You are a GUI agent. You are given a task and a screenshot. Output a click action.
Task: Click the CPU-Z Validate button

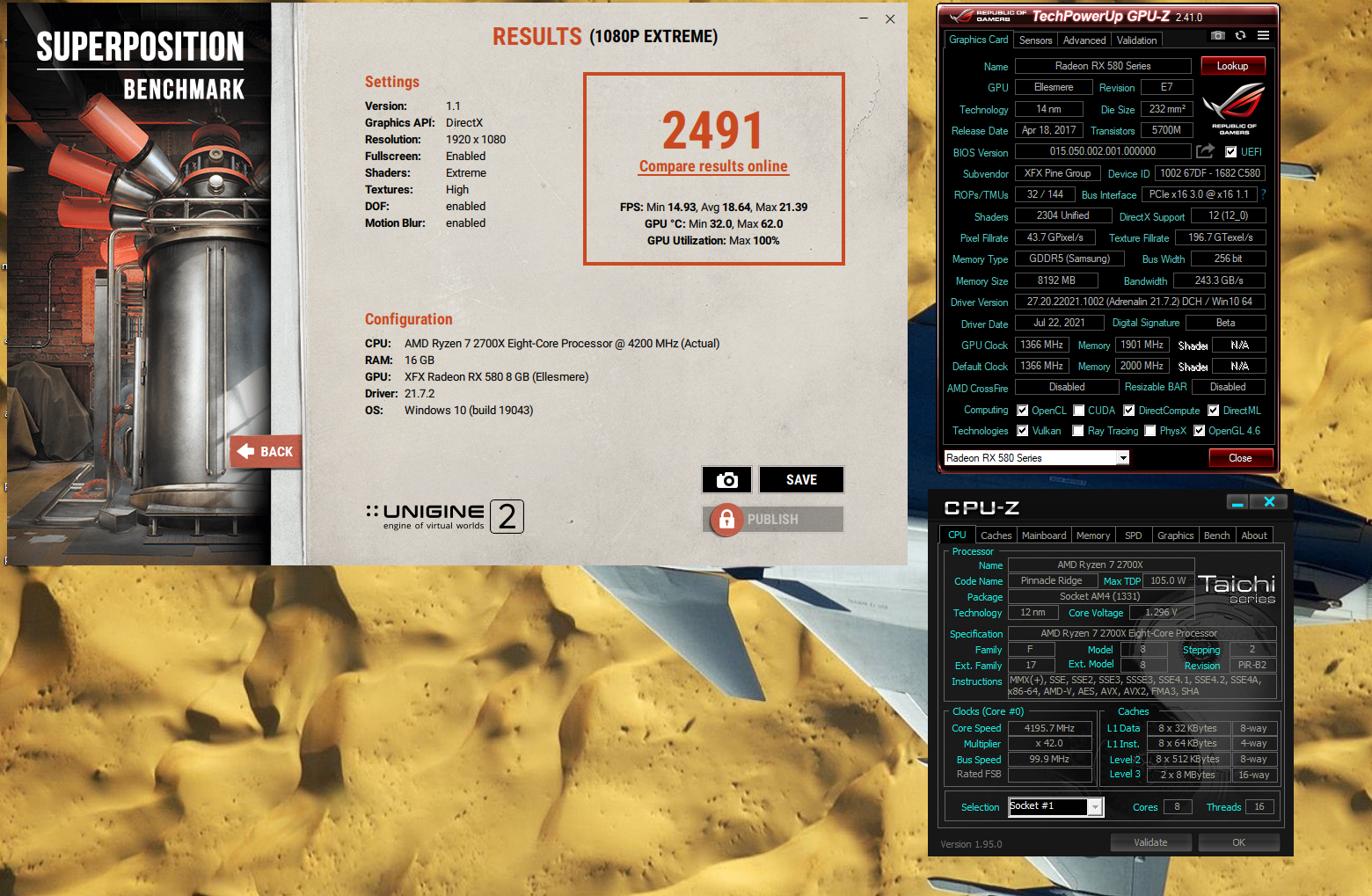1150,842
